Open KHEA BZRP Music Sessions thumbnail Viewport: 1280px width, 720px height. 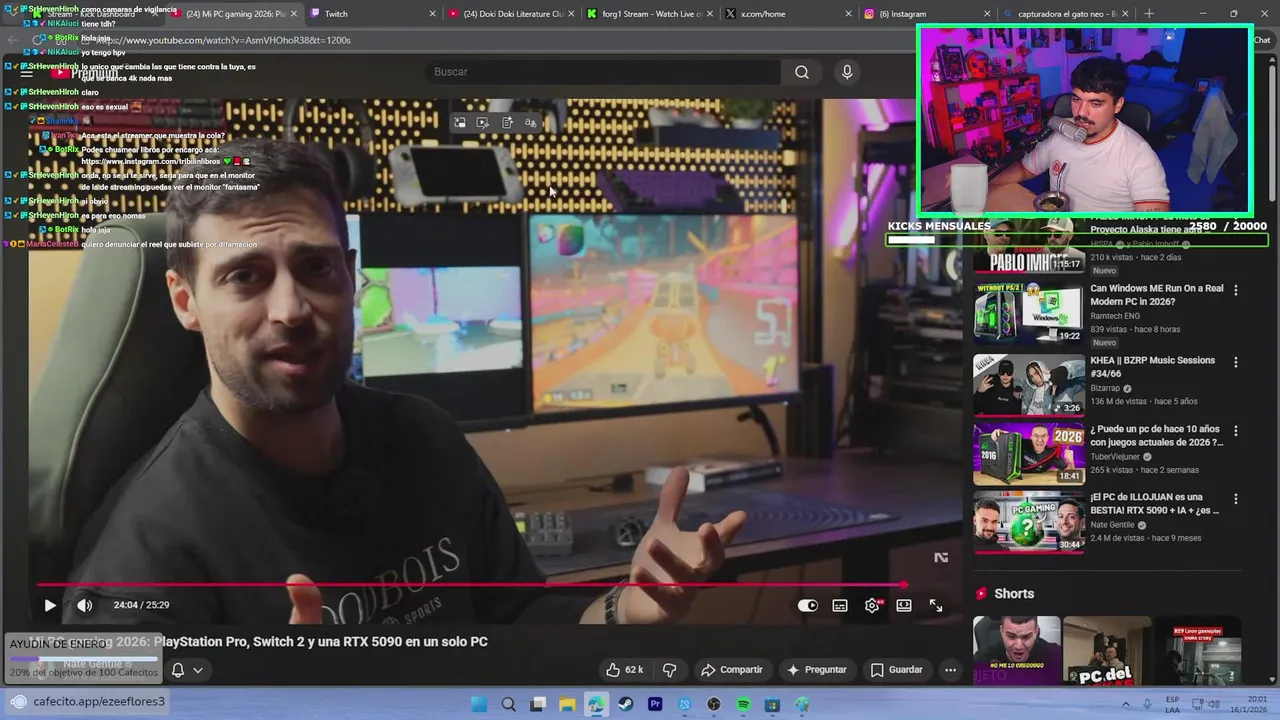pyautogui.click(x=1029, y=385)
